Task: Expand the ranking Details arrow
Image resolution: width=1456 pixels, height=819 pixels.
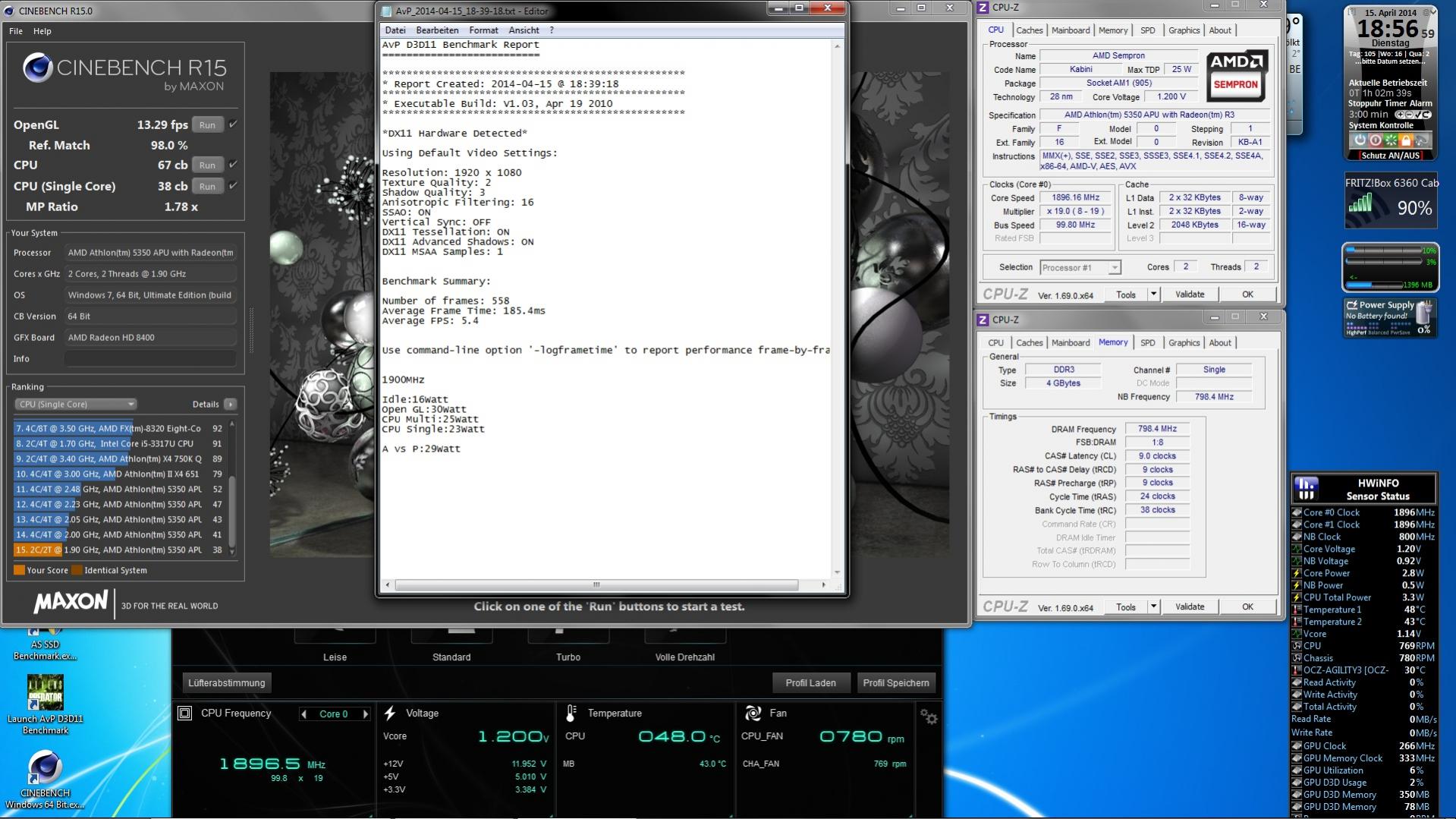Action: click(231, 405)
